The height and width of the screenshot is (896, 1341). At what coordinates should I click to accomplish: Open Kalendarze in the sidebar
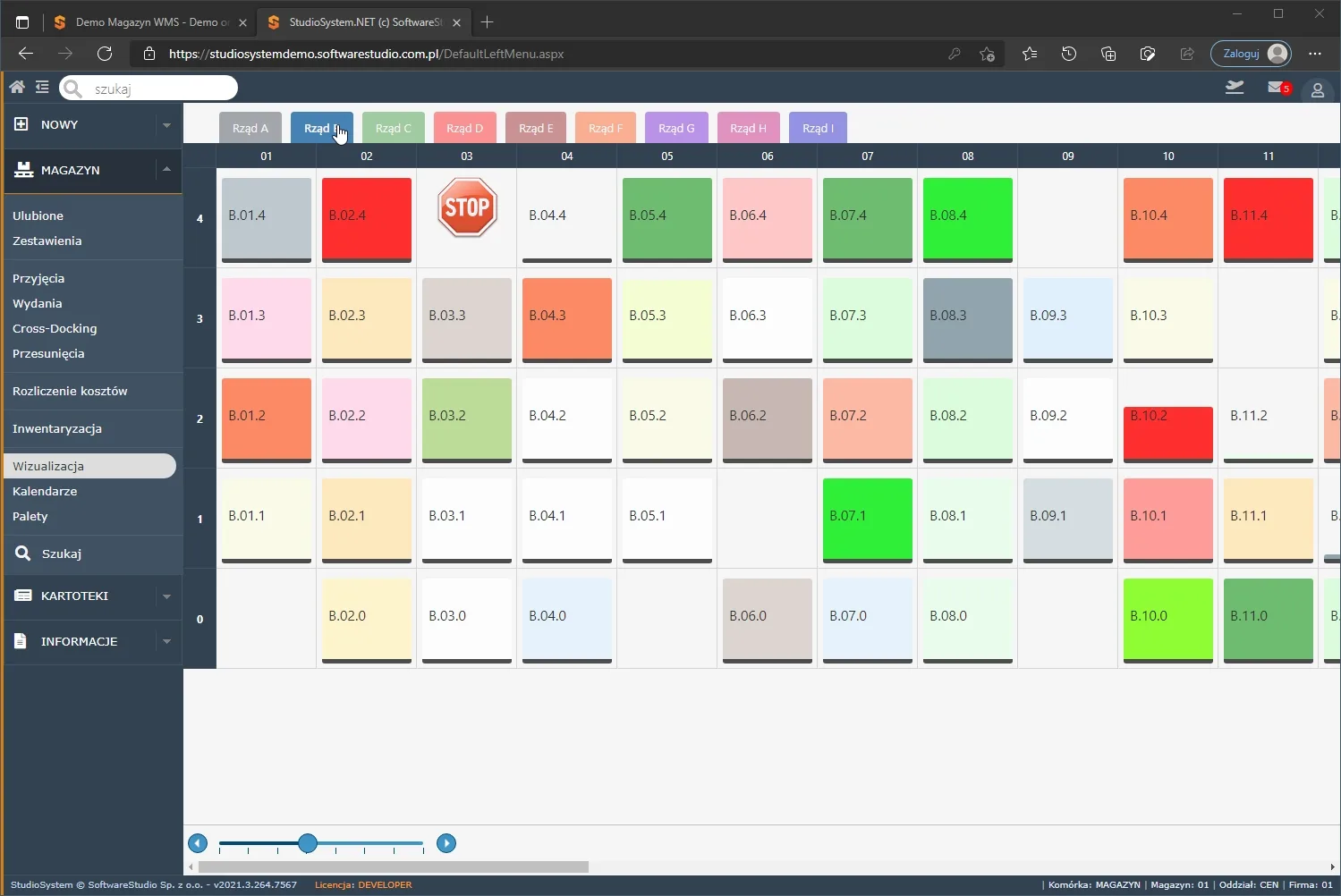pos(45,491)
